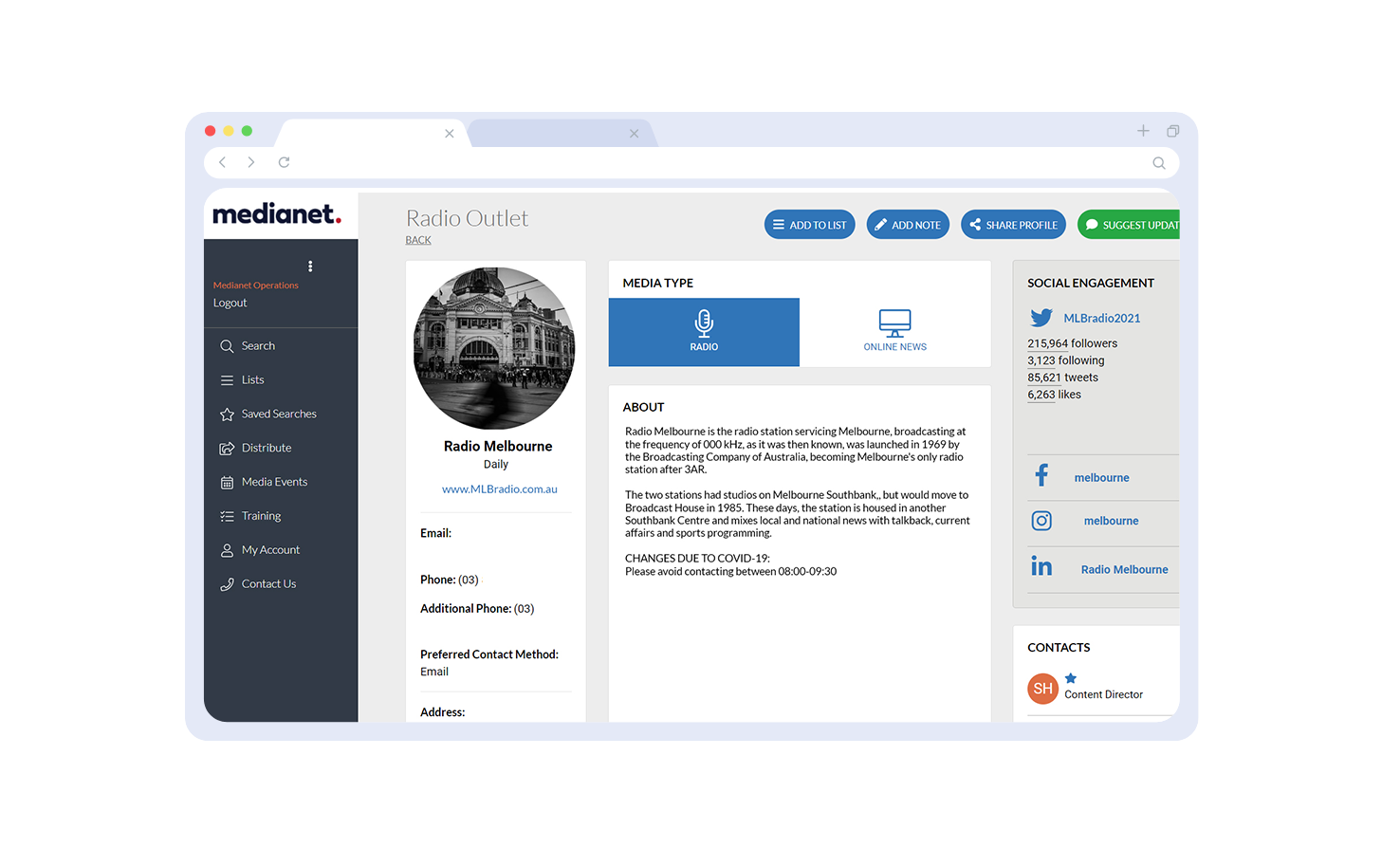Screen dimensions: 1400x866
Task: Open the melbourne Instagram profile link
Action: [x=1112, y=521]
